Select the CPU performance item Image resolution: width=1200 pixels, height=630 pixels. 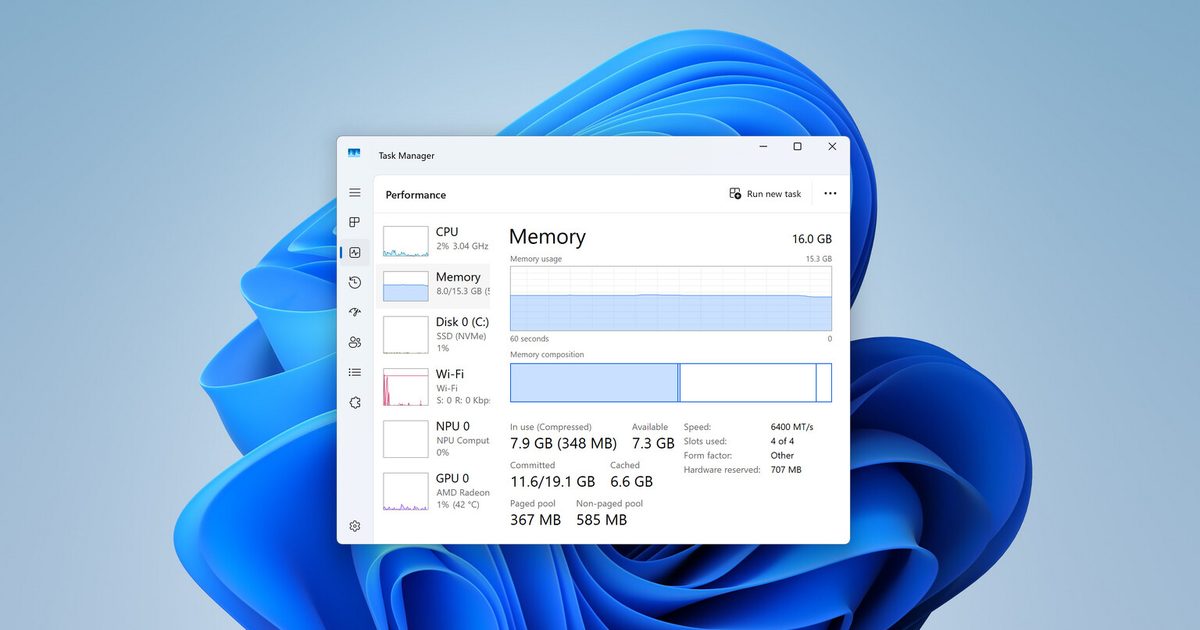point(436,240)
